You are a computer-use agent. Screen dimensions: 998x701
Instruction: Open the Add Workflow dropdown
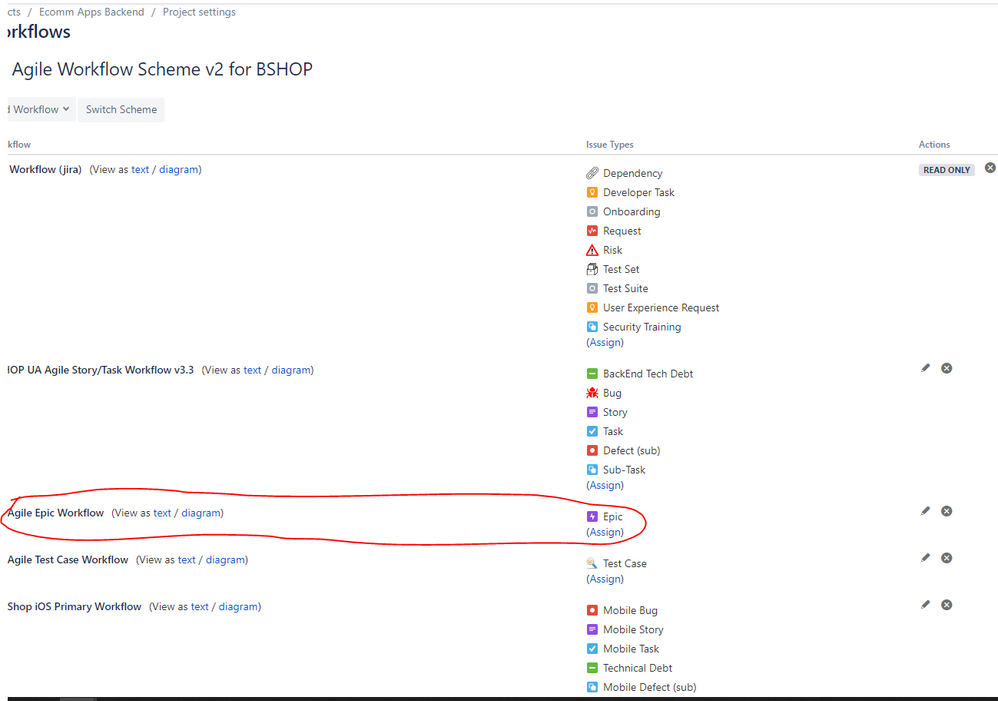pos(41,110)
